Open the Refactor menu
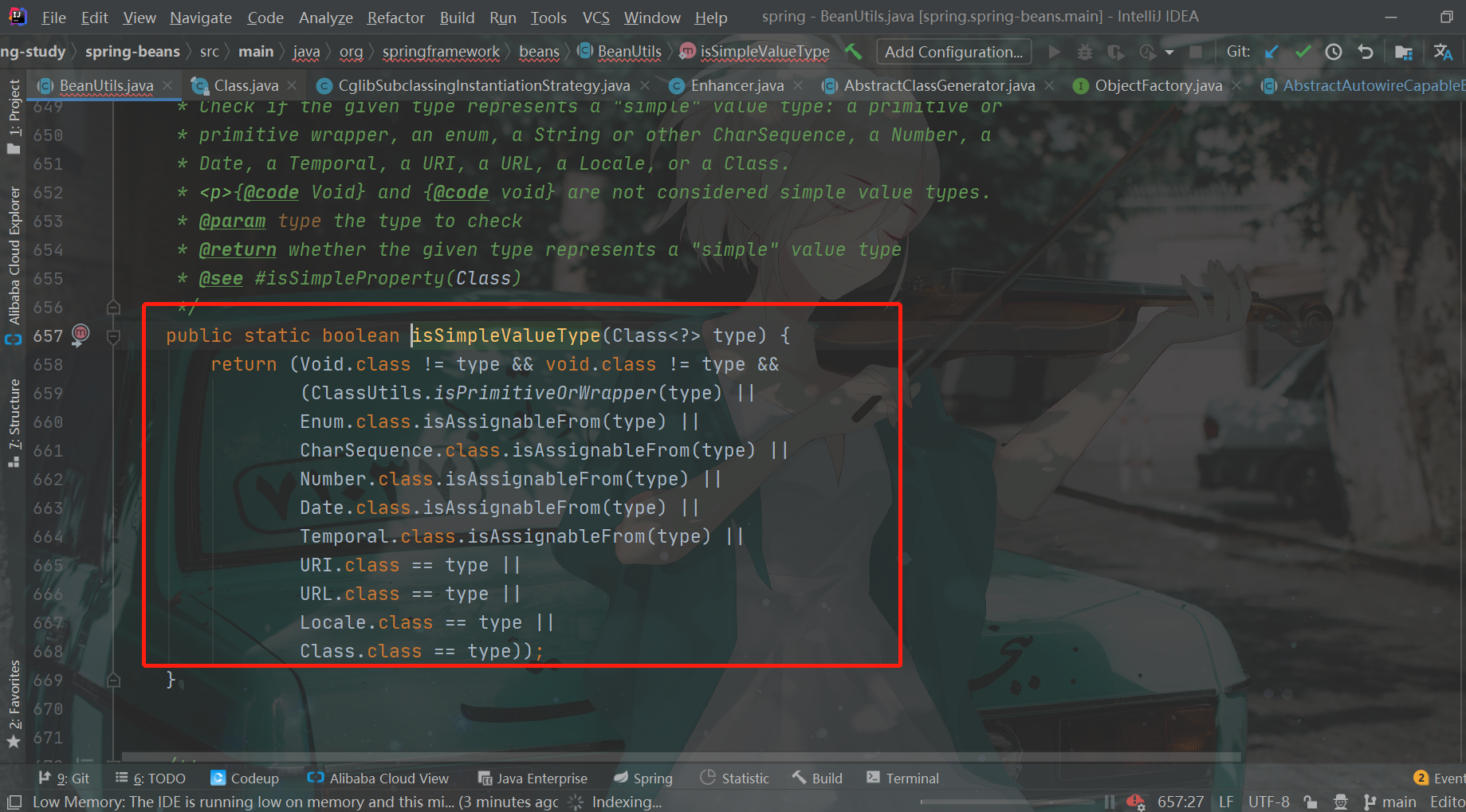The height and width of the screenshot is (812, 1466). coord(395,18)
